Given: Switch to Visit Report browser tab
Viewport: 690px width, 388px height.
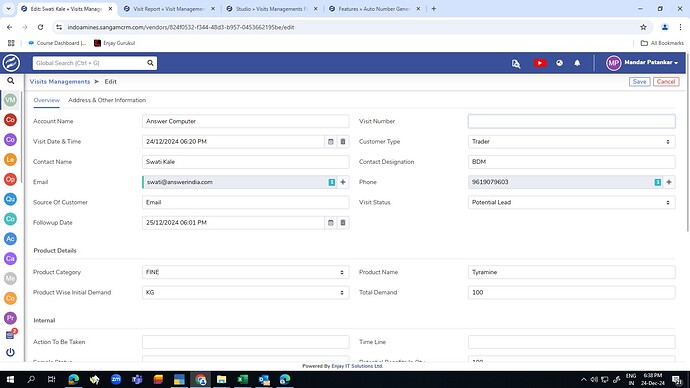Looking at the screenshot, I should [x=169, y=9].
